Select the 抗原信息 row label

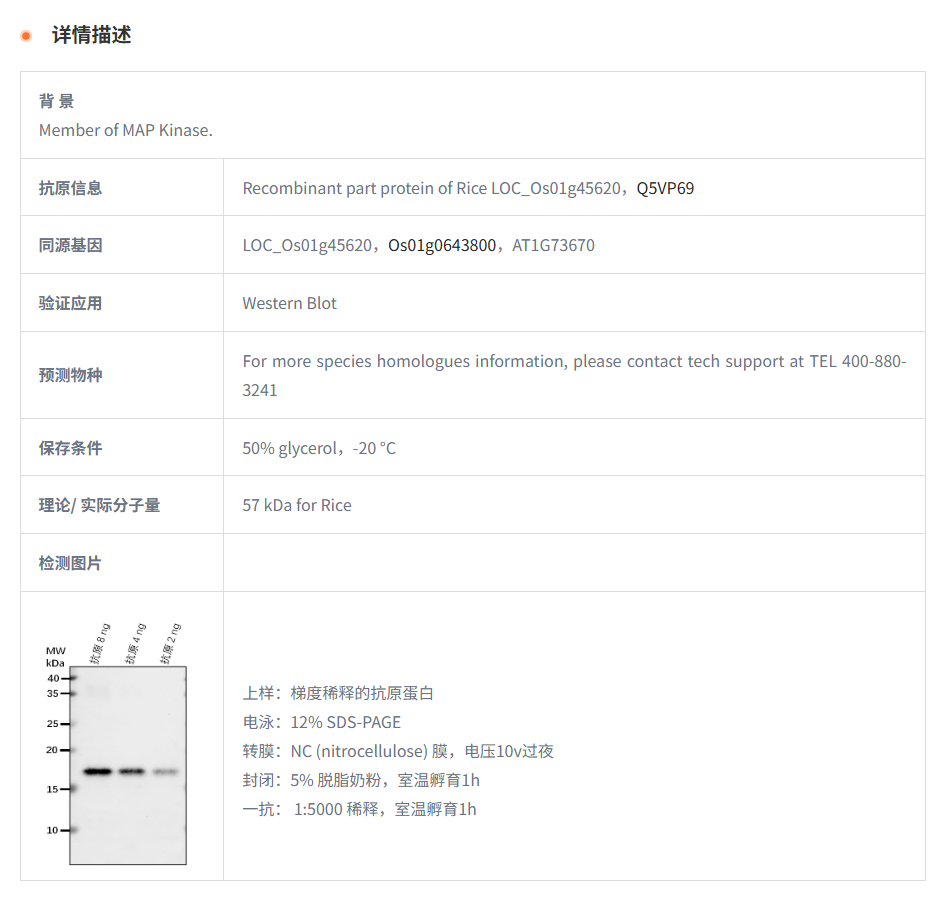tap(70, 188)
